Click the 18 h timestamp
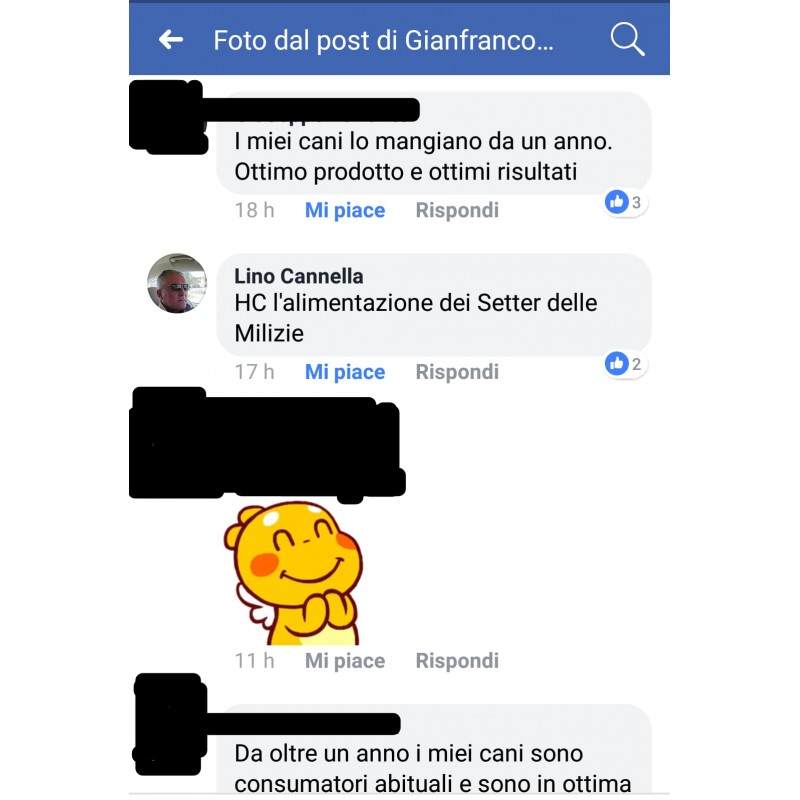Image resolution: width=800 pixels, height=800 pixels. coord(255,210)
